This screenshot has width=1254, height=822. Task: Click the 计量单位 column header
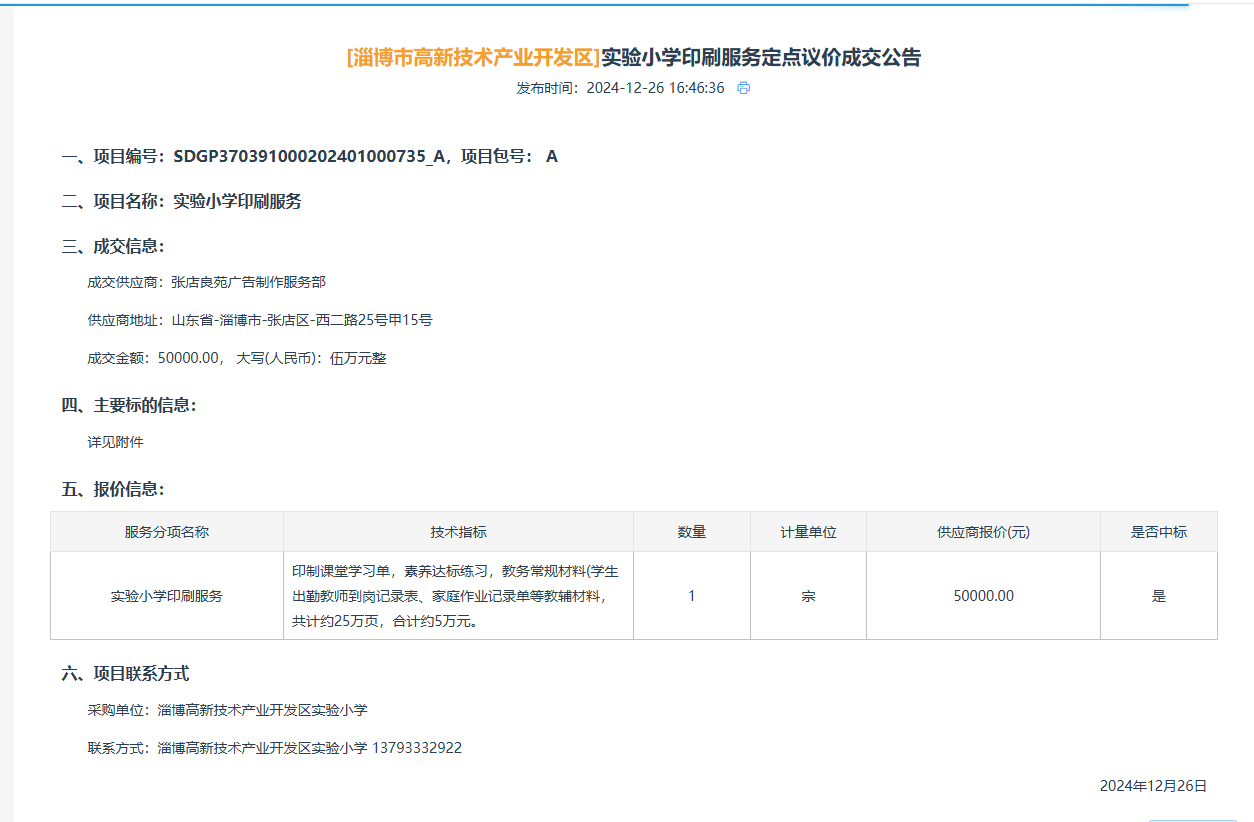[808, 532]
